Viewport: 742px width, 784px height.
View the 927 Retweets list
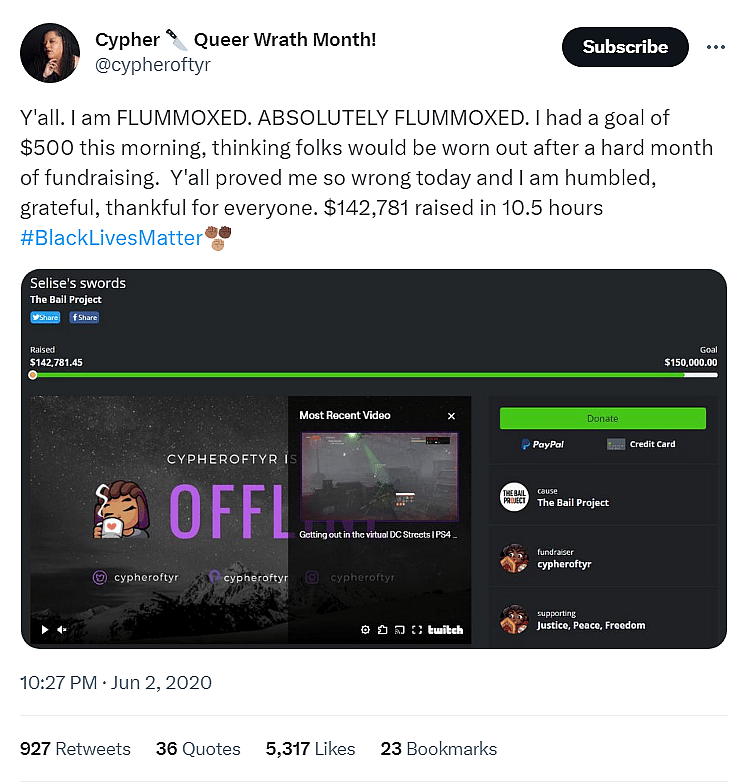75,748
